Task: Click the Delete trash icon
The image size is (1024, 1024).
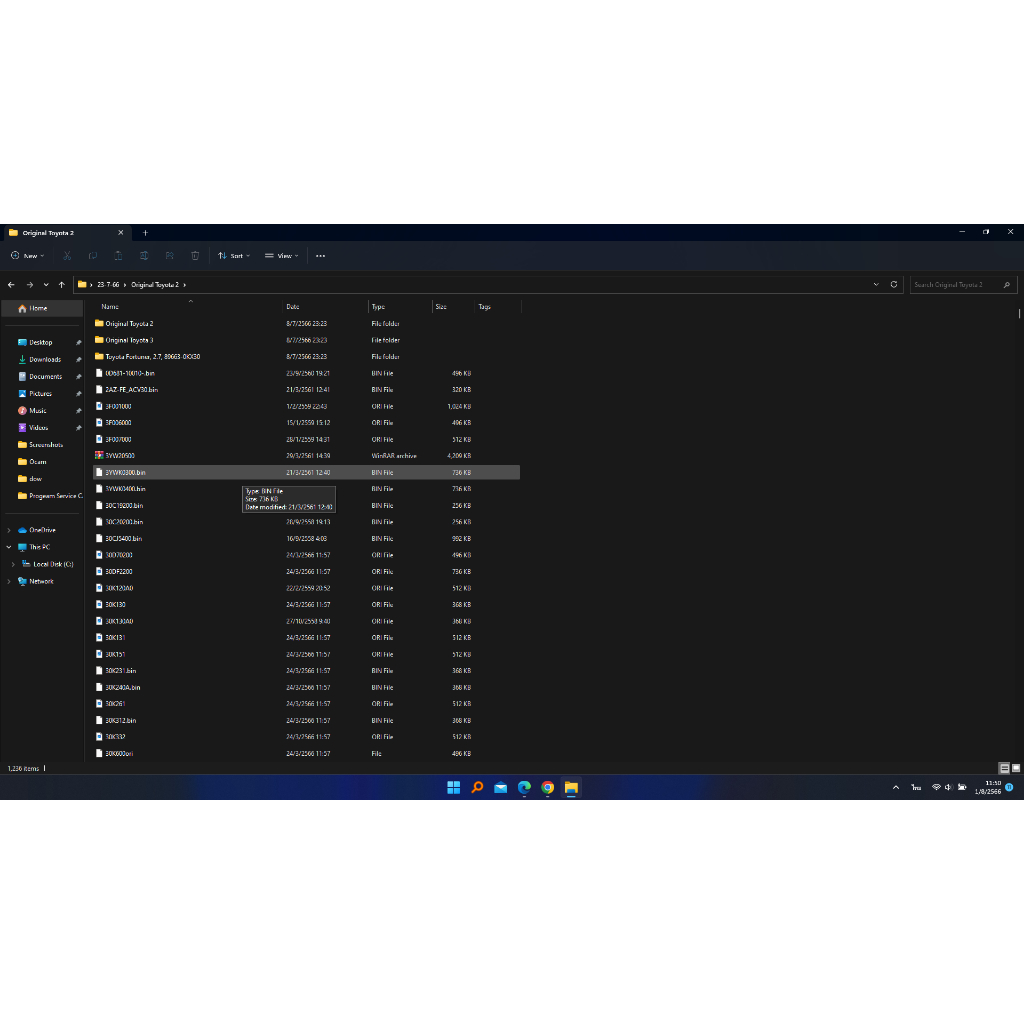Action: [x=195, y=256]
